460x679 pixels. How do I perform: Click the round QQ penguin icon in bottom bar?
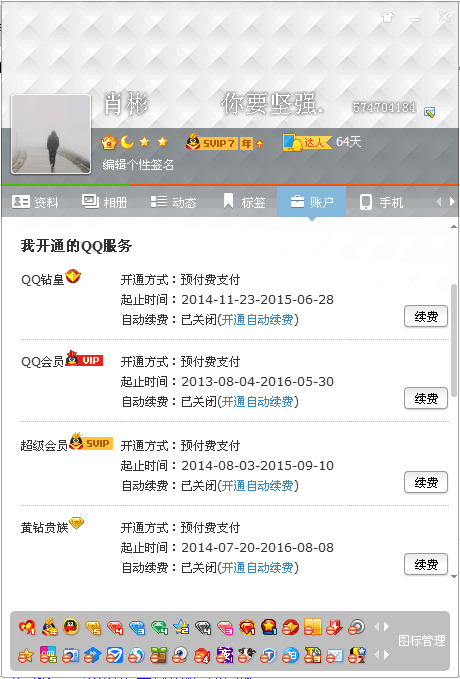[x=71, y=627]
